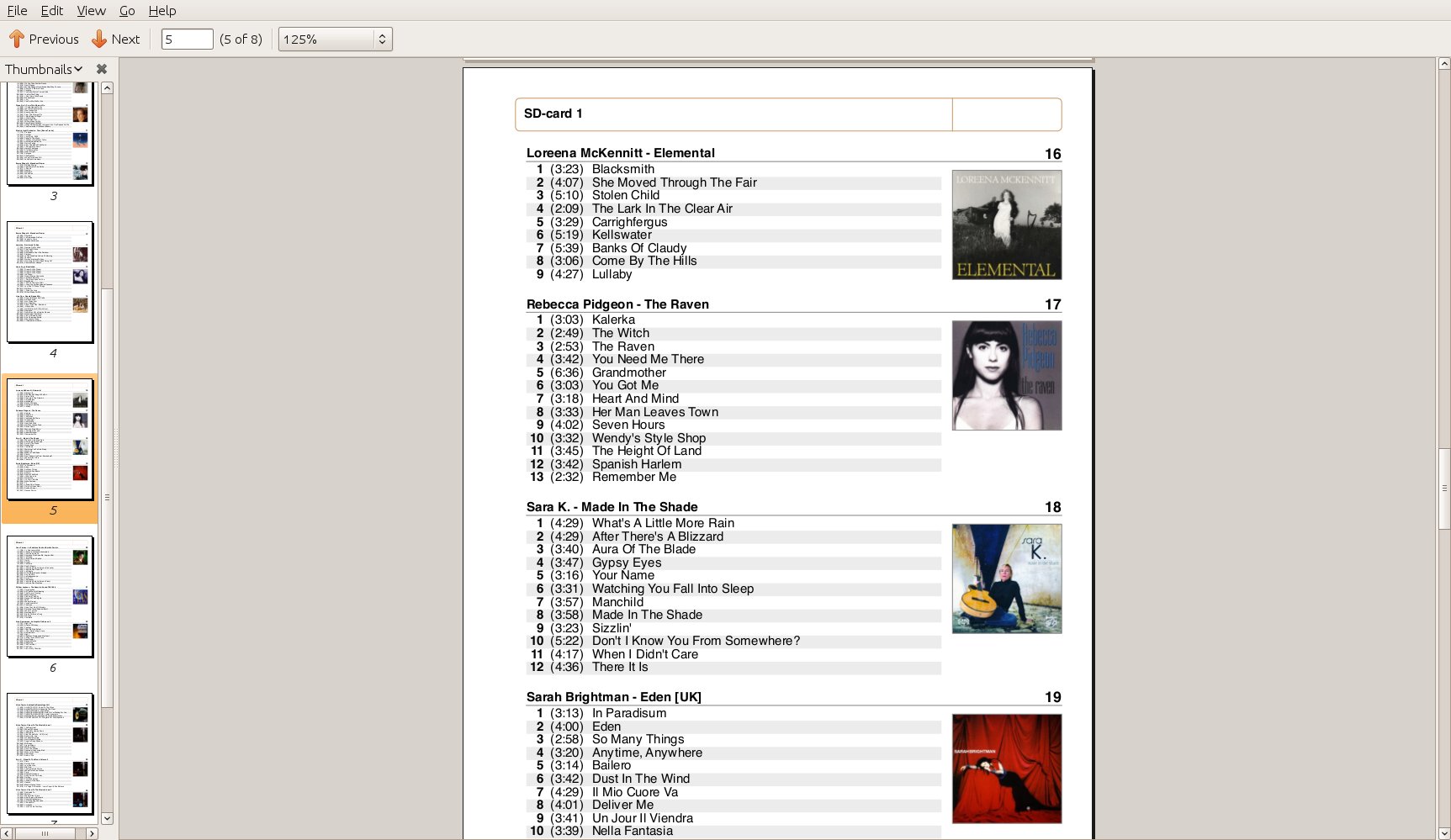Select page 4 thumbnail

(50, 283)
